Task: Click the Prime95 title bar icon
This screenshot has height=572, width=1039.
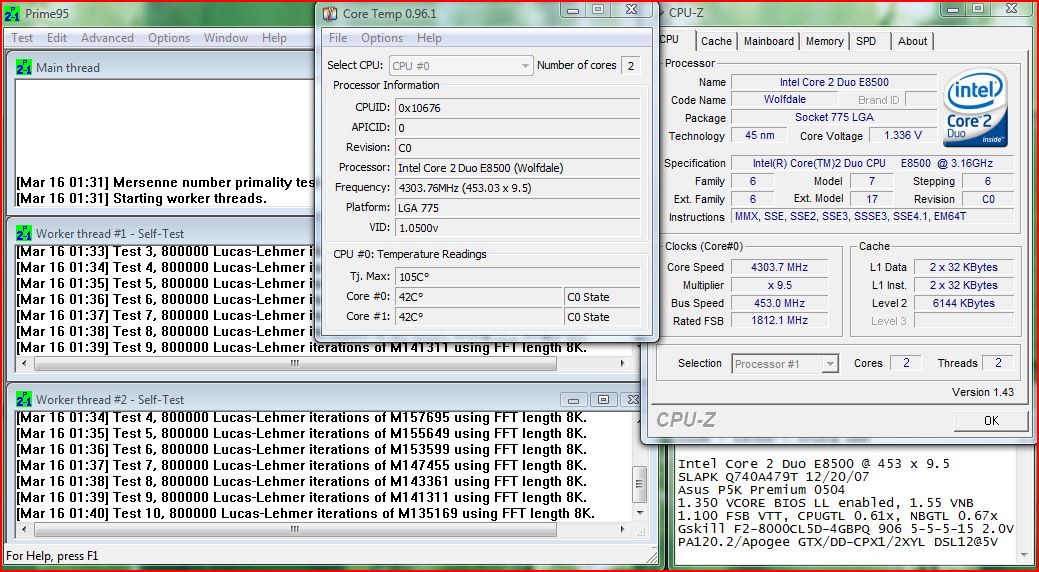Action: 12,13
